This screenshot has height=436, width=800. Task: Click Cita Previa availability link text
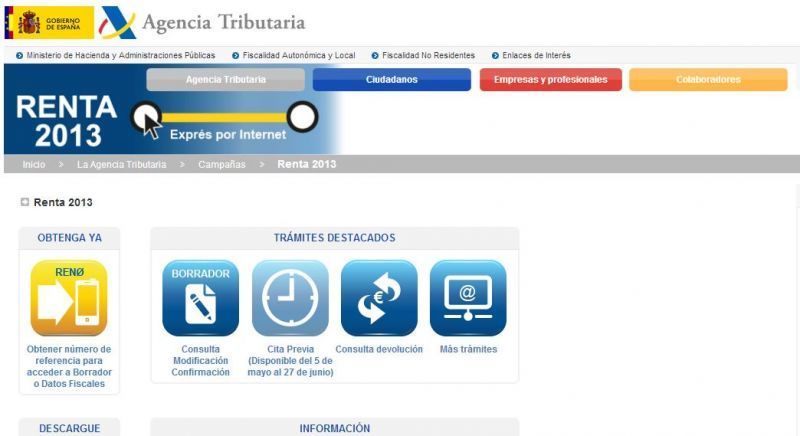pyautogui.click(x=290, y=361)
